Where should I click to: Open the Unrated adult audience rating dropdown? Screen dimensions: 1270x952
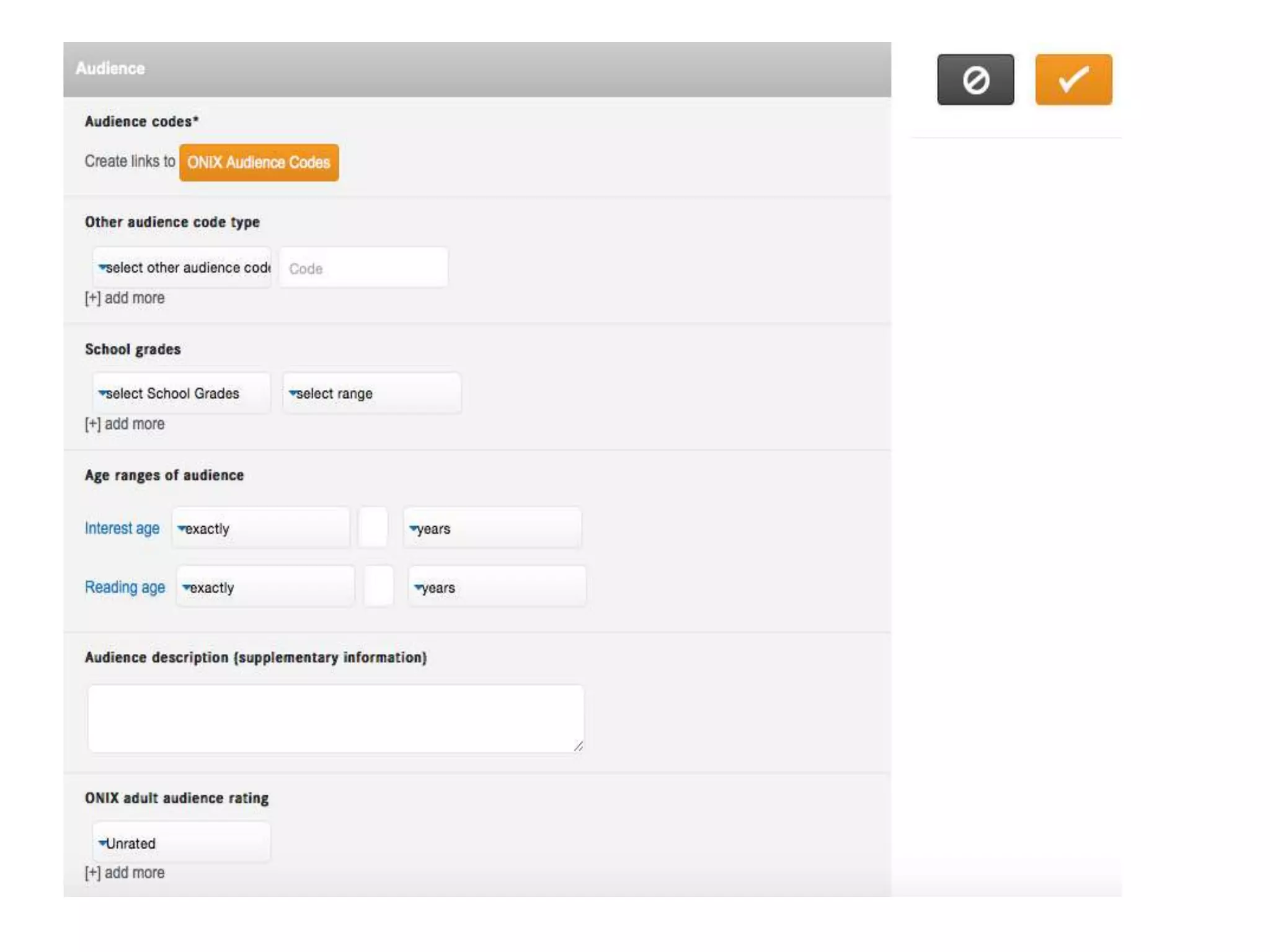[x=182, y=843]
